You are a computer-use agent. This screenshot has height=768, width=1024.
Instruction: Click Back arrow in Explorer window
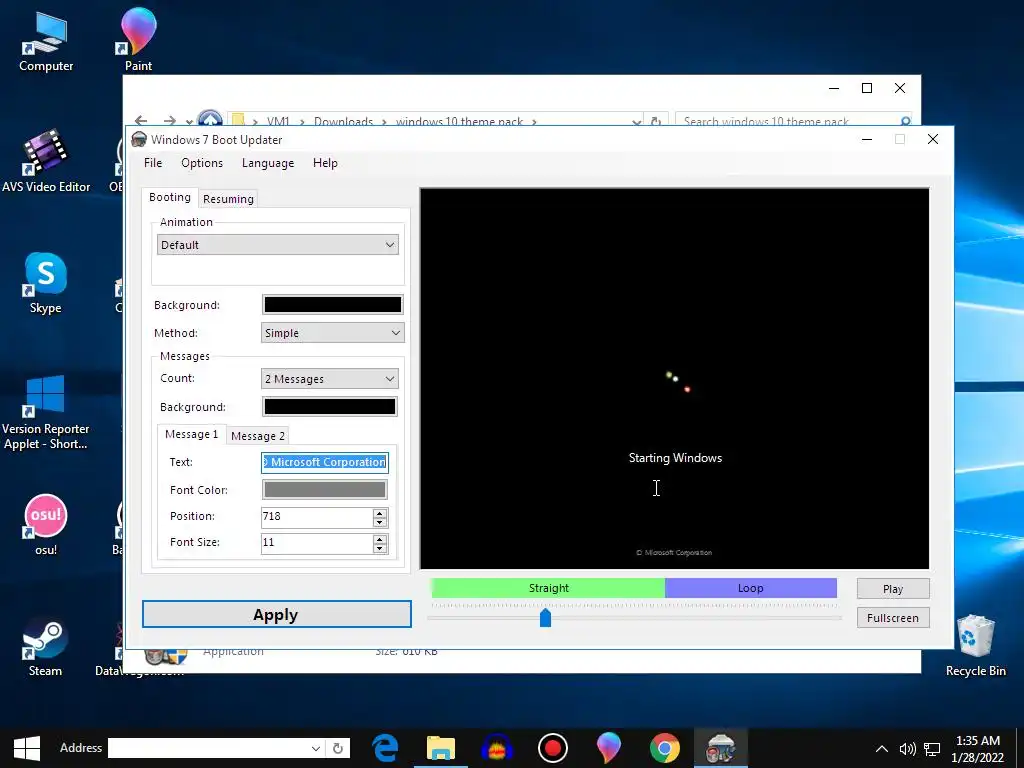(x=140, y=121)
